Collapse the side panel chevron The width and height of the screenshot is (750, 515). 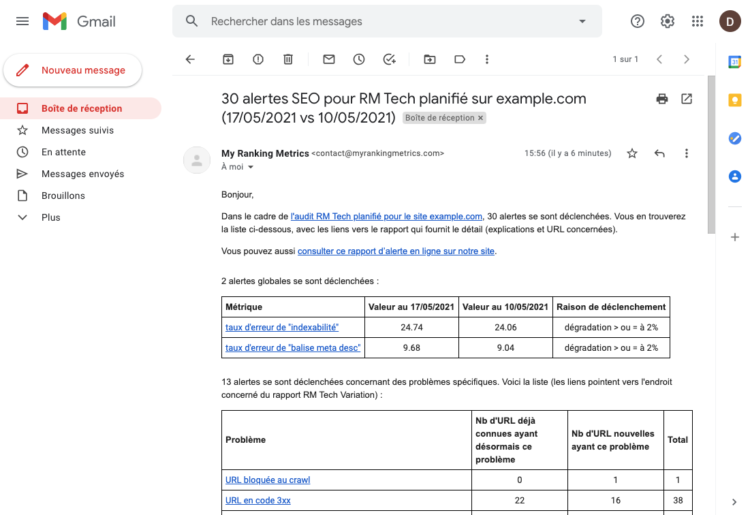(734, 502)
